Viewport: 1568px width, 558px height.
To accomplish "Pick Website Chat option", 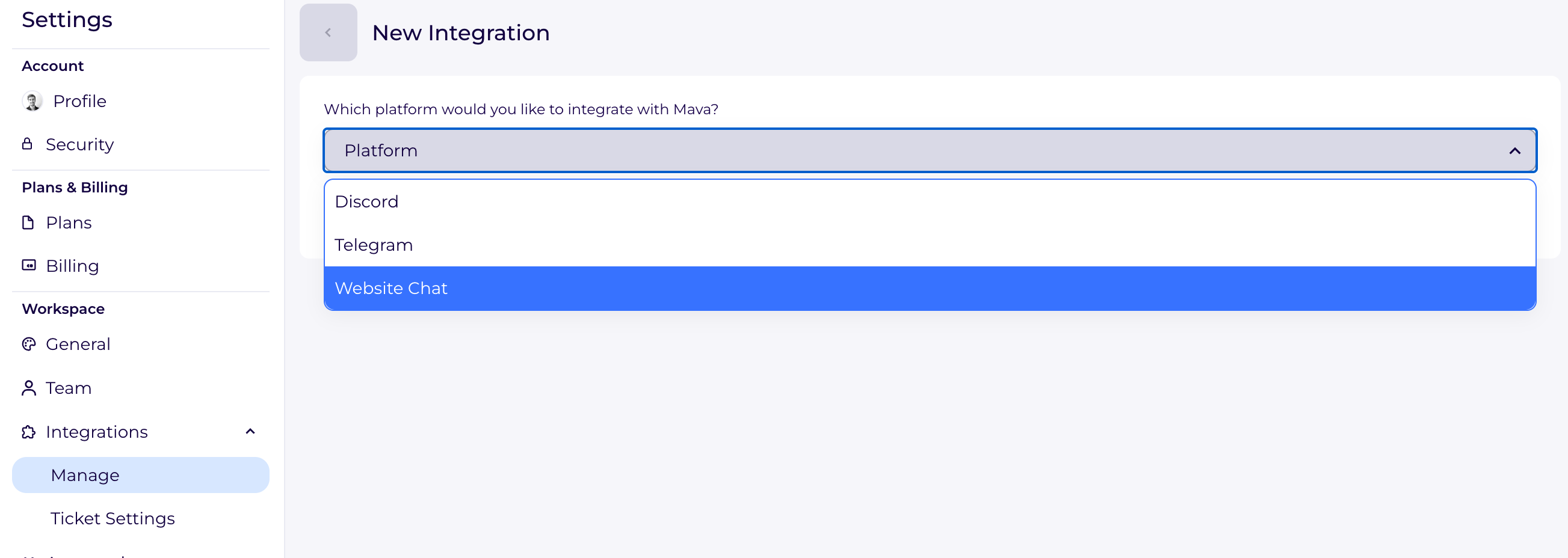I will pos(390,289).
